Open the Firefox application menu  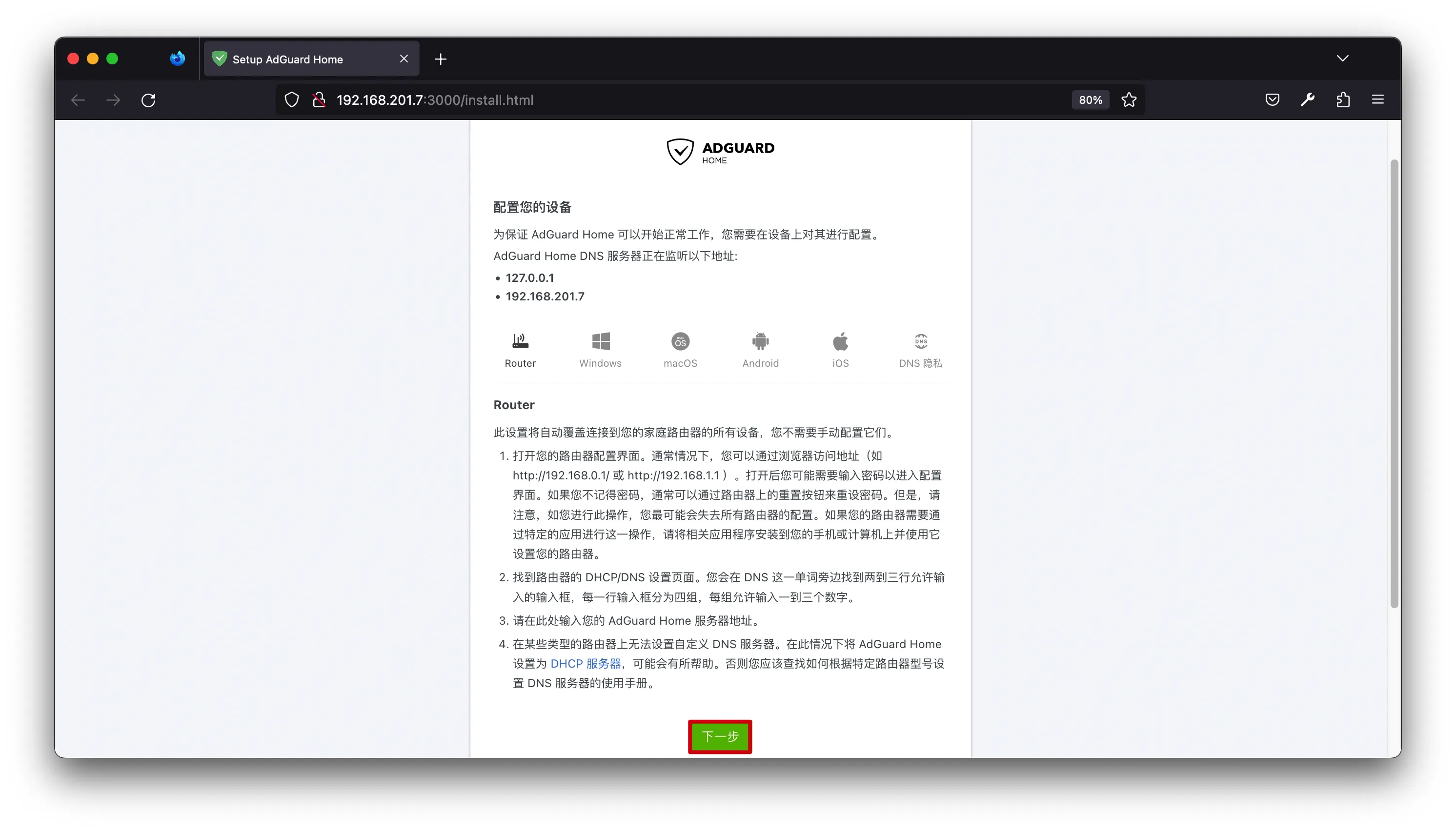(1378, 100)
